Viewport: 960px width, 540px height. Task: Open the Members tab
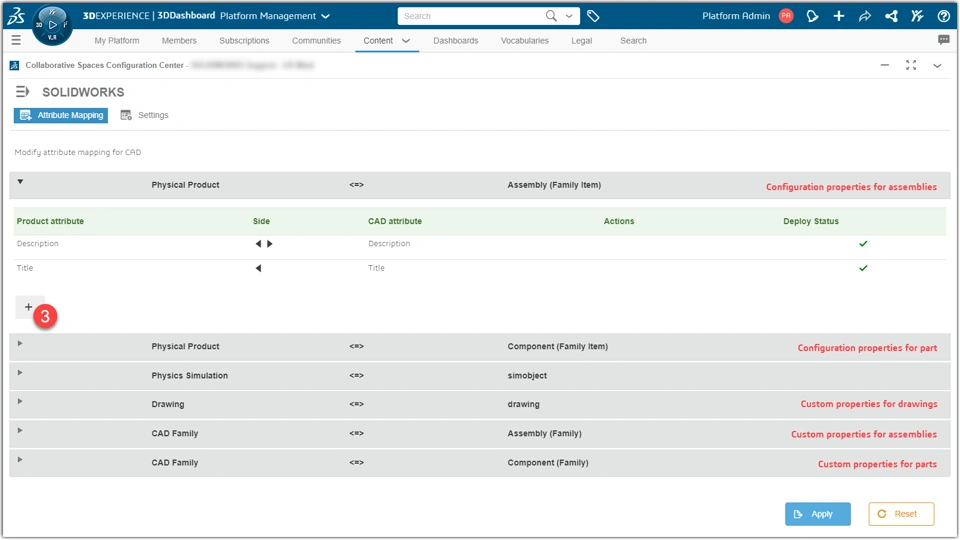coord(179,40)
